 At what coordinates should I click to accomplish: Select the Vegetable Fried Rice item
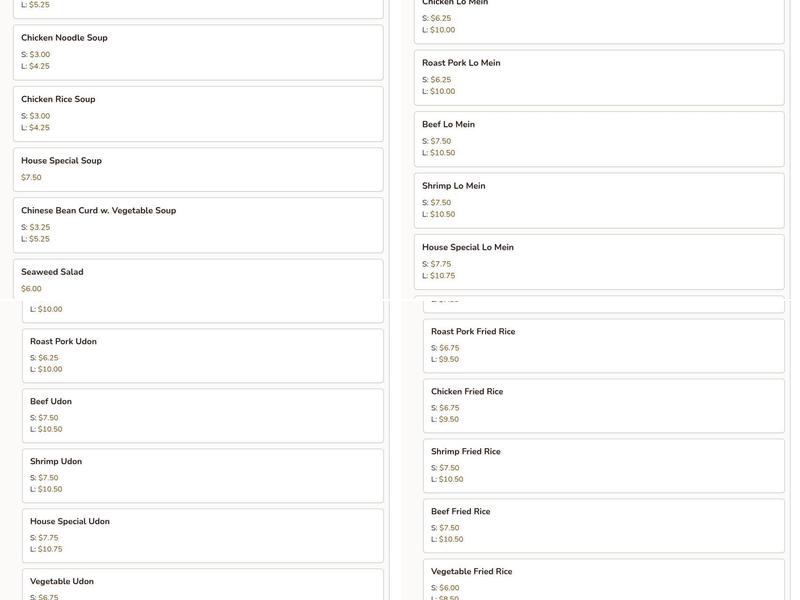pyautogui.click(x=603, y=581)
